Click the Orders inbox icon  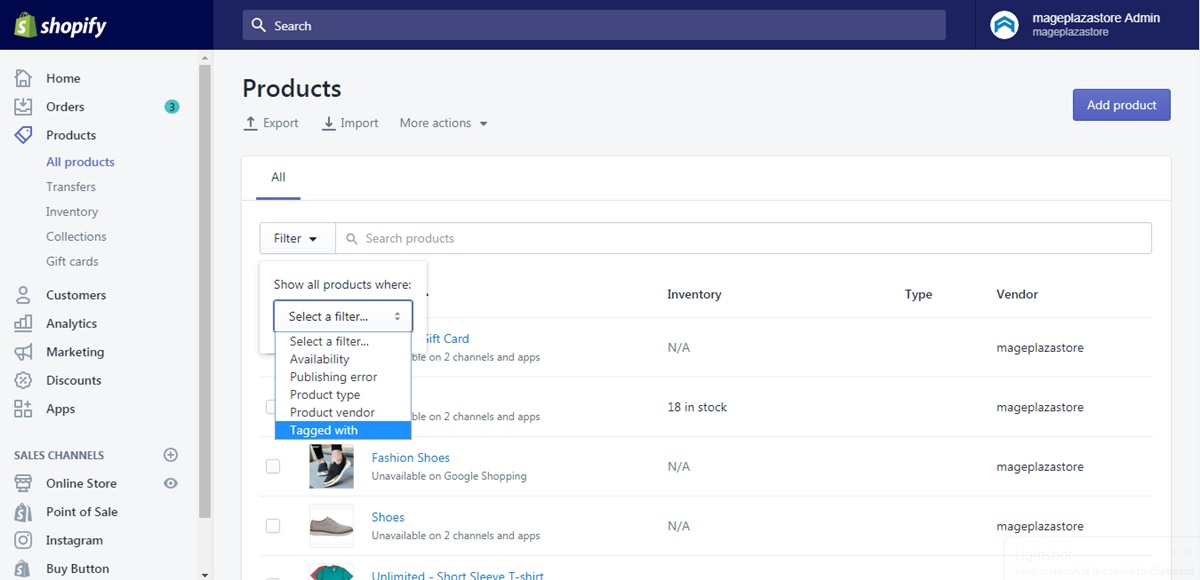[23, 107]
